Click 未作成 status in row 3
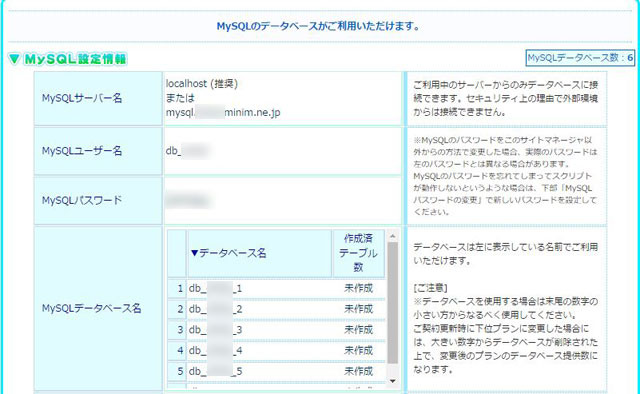The height and width of the screenshot is (394, 640). 358,330
